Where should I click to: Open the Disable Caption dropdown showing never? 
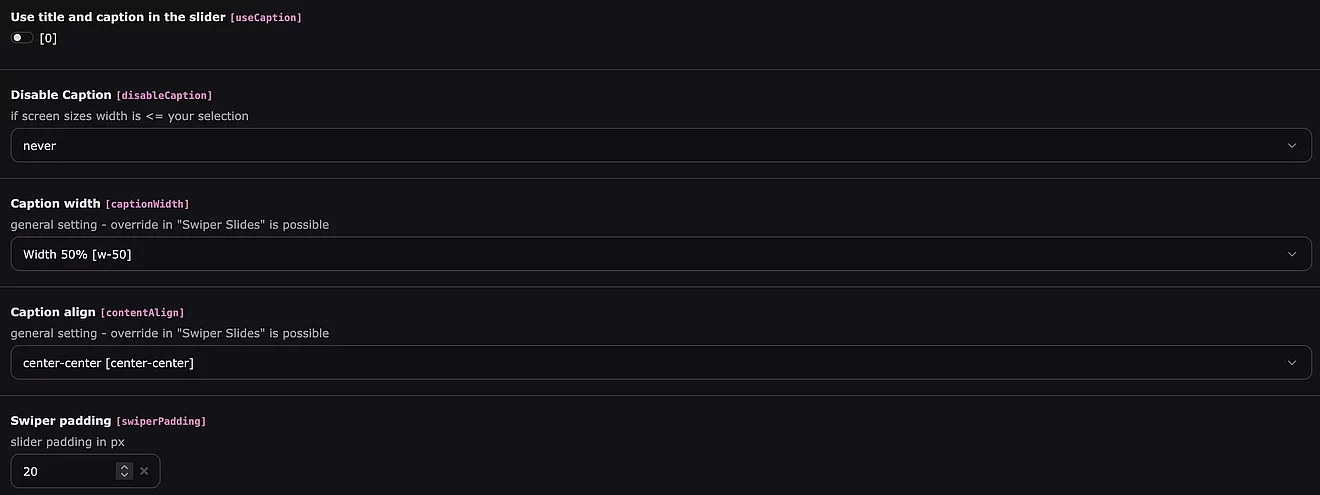(640, 145)
